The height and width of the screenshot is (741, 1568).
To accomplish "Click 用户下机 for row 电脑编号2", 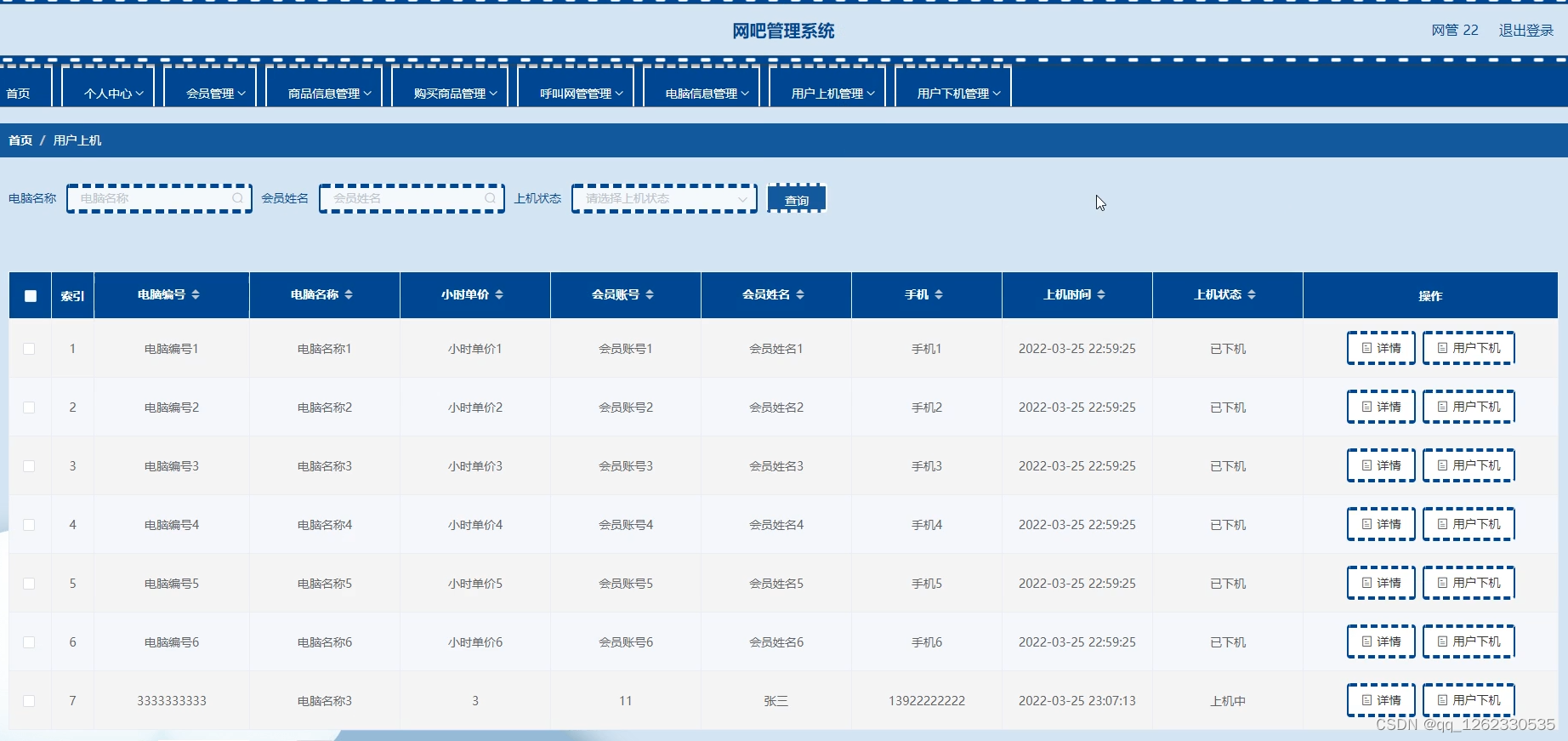I will pos(1469,407).
